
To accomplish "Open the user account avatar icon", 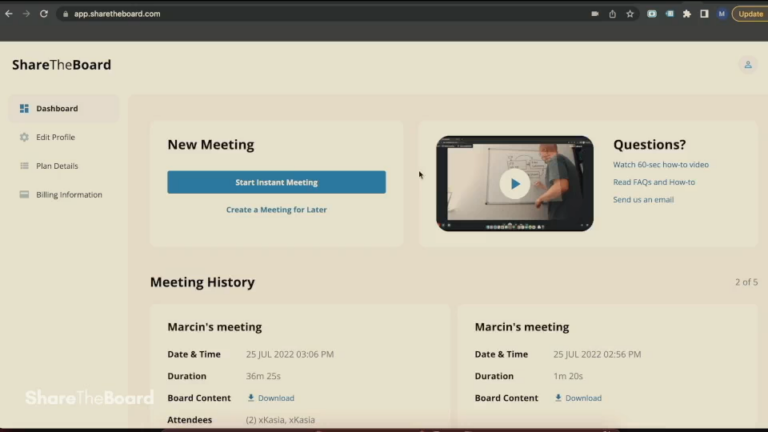I will (748, 65).
